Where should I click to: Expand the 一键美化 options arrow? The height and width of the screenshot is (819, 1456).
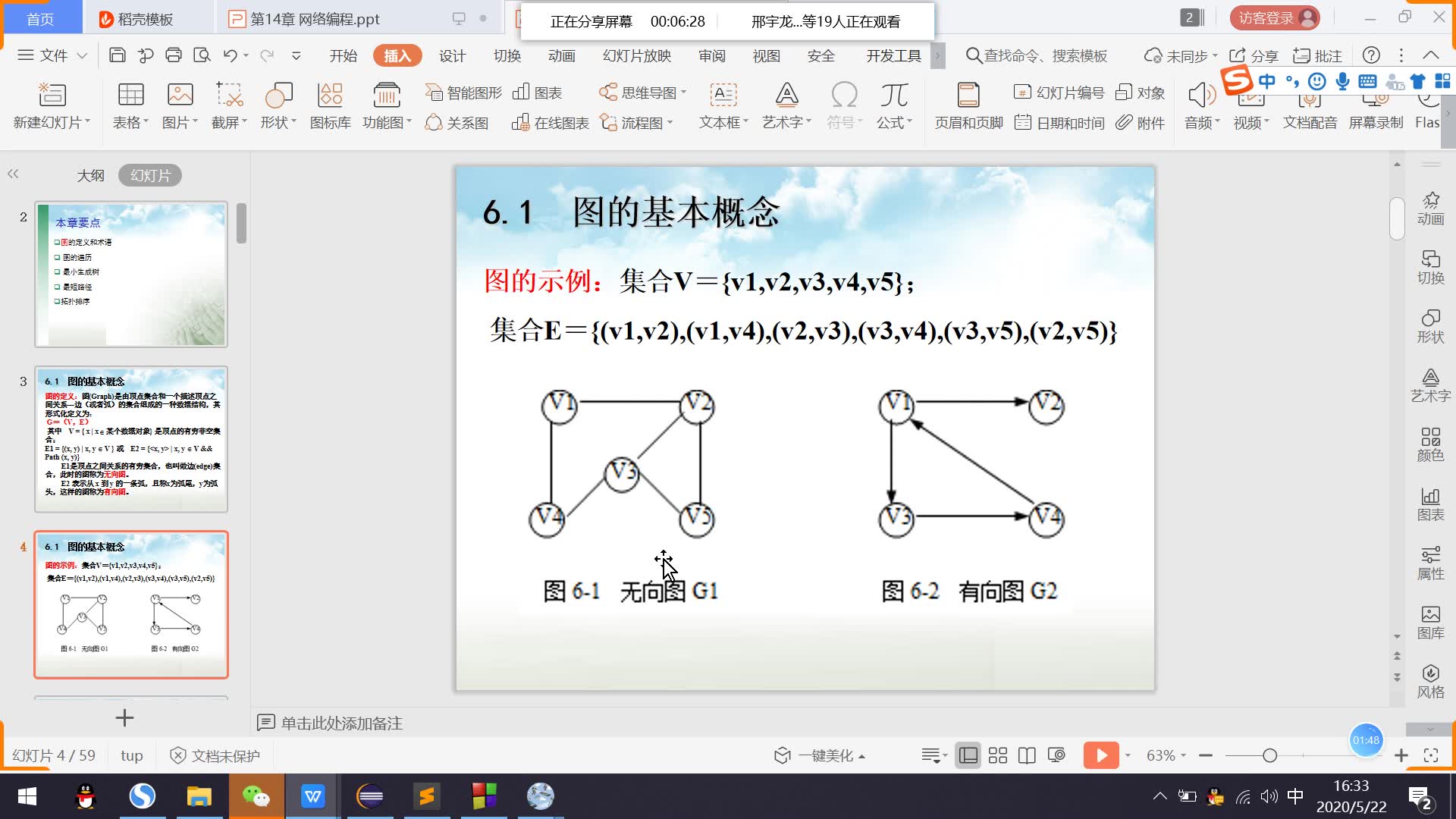[861, 756]
